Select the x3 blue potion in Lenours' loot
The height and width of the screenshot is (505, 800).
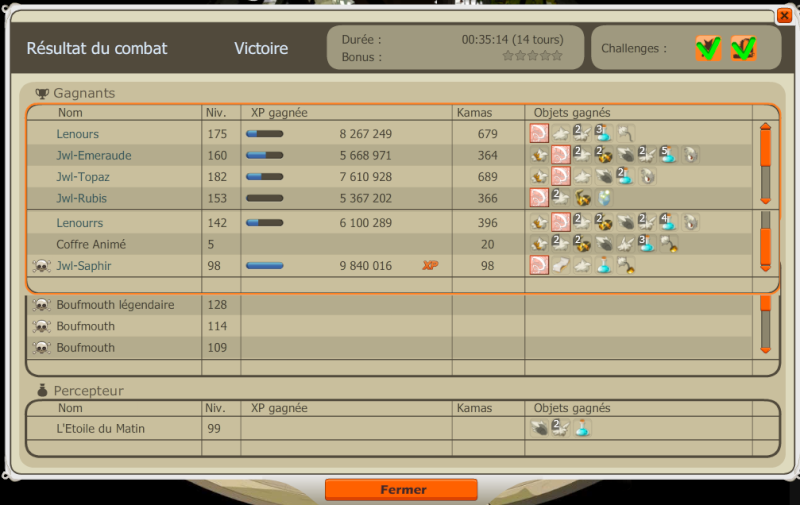coord(604,134)
